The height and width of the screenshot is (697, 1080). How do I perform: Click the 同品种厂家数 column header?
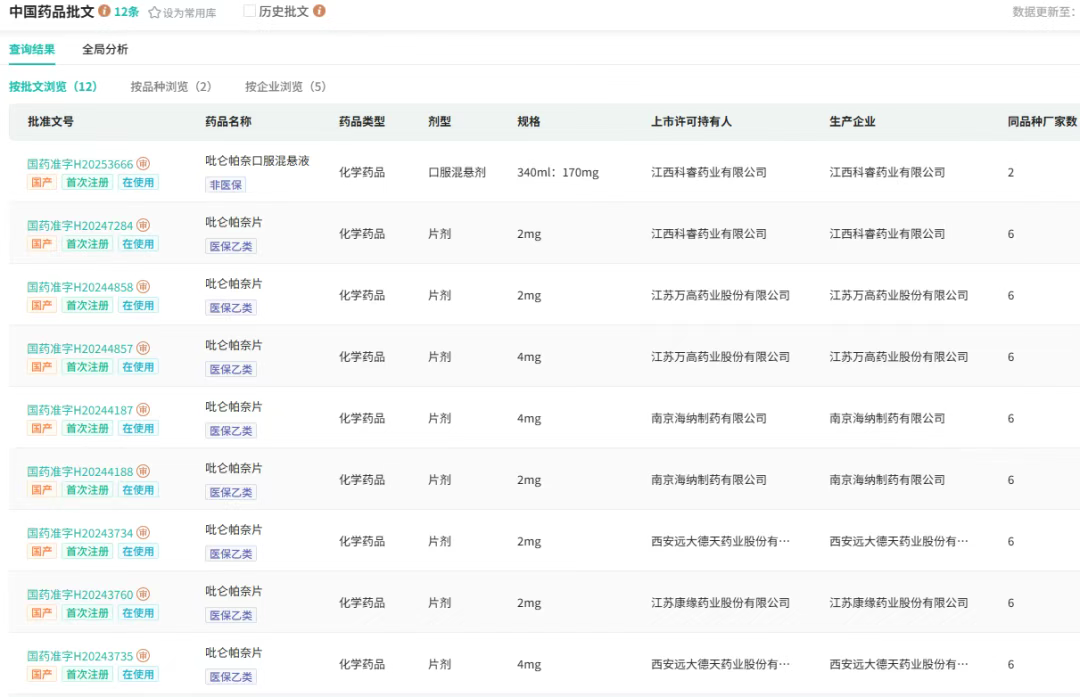click(x=1042, y=122)
